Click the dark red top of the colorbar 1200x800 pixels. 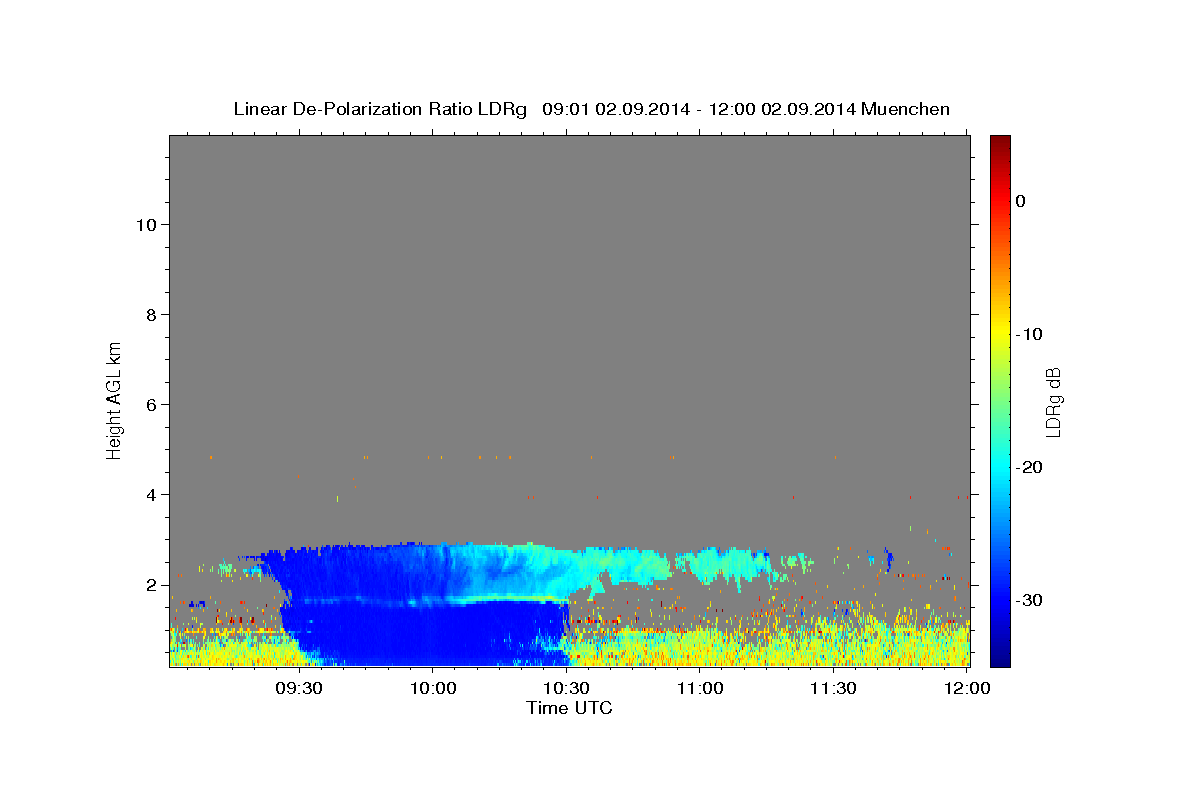1000,145
